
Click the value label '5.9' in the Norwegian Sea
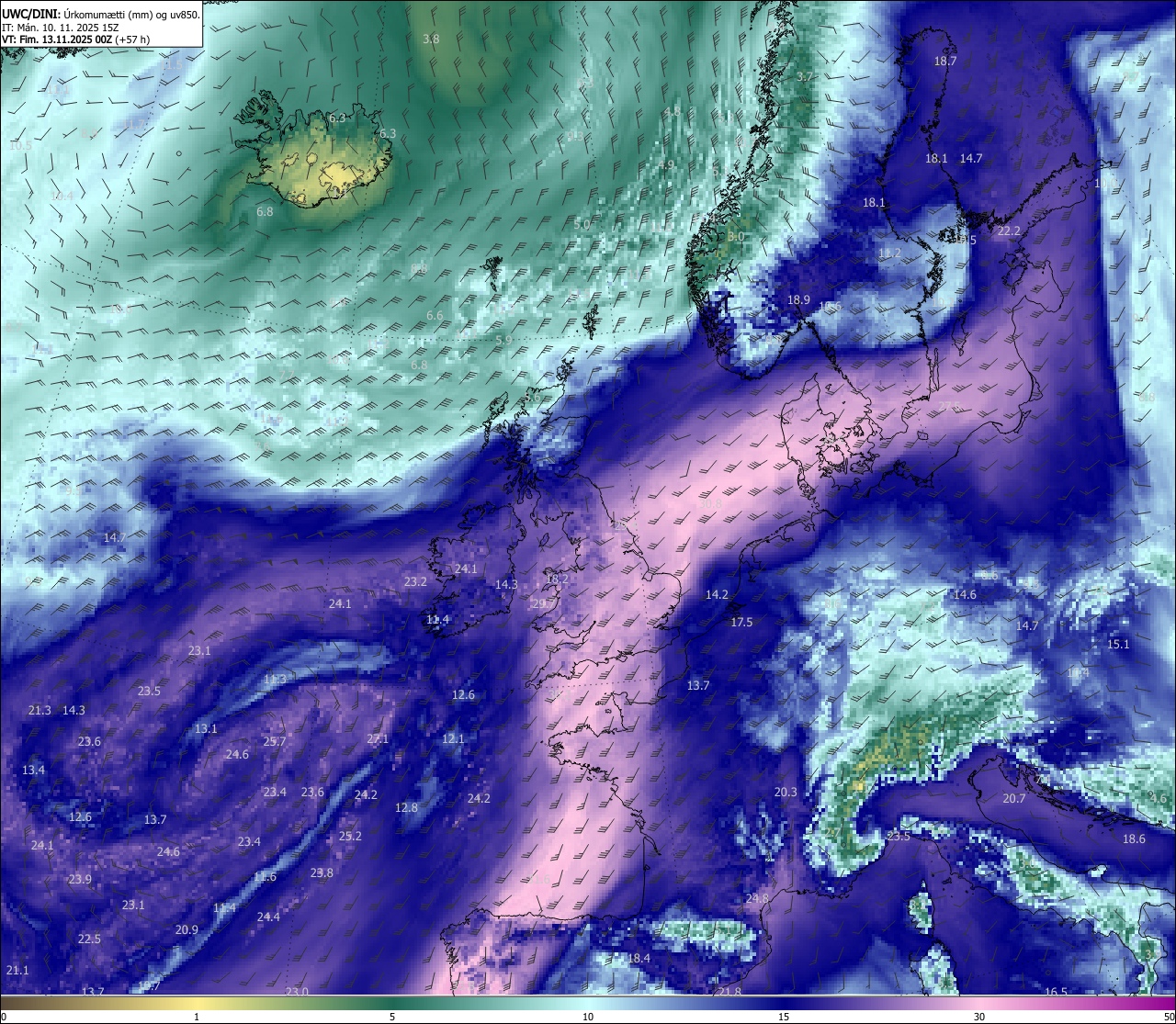(503, 341)
